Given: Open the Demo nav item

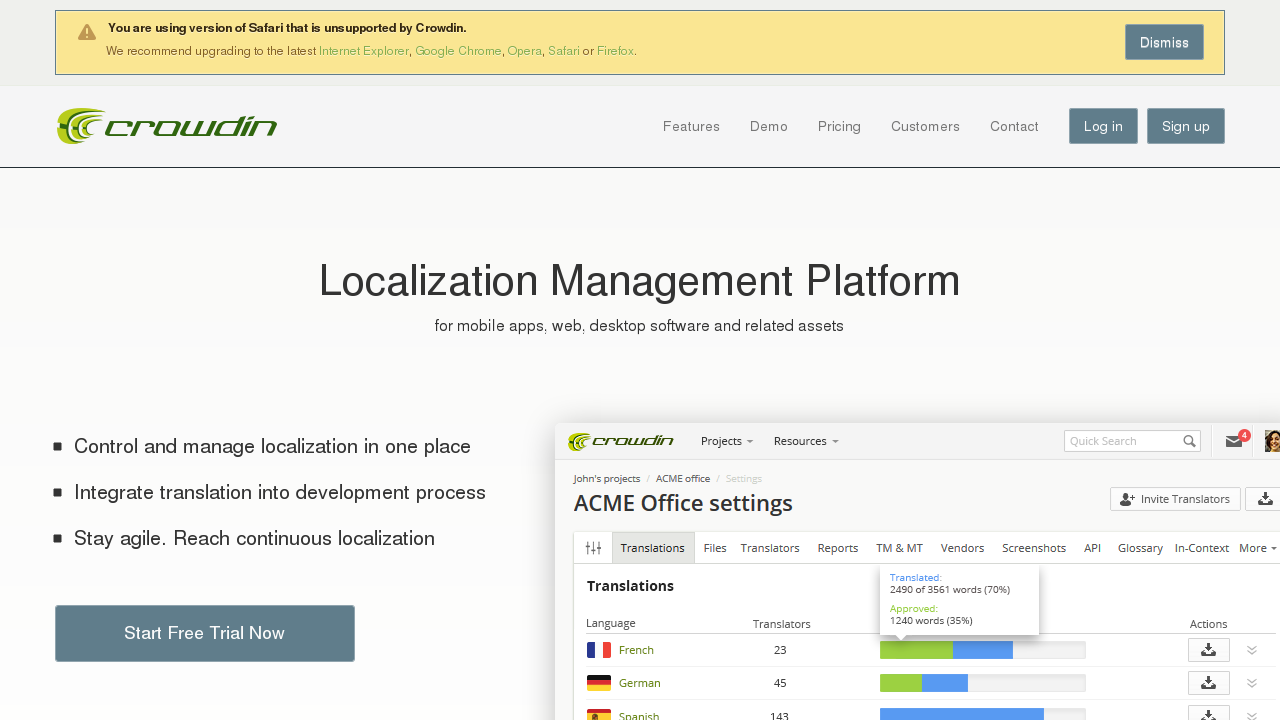Looking at the screenshot, I should (769, 126).
